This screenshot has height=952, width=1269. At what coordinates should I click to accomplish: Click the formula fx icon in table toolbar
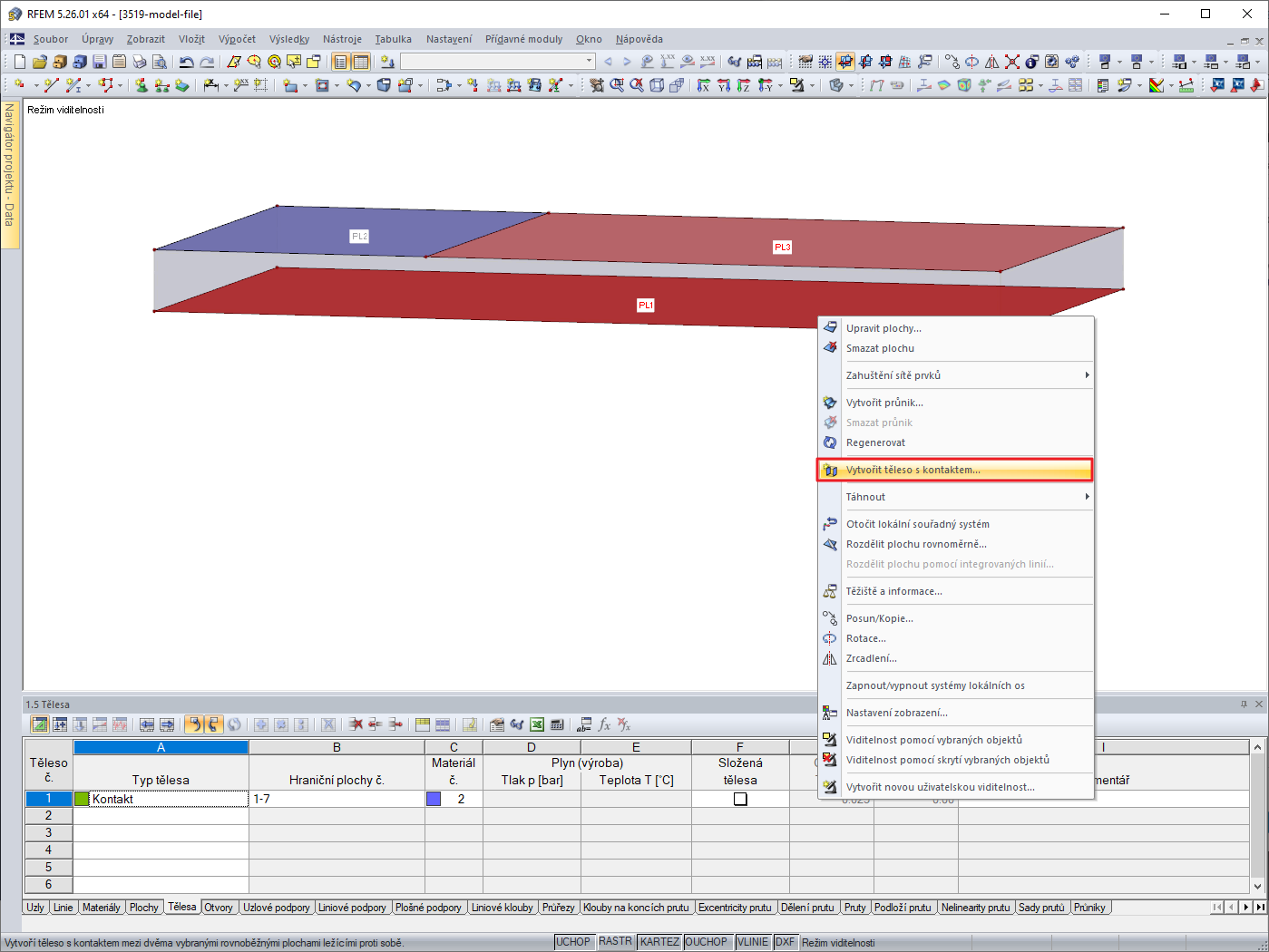pos(604,724)
